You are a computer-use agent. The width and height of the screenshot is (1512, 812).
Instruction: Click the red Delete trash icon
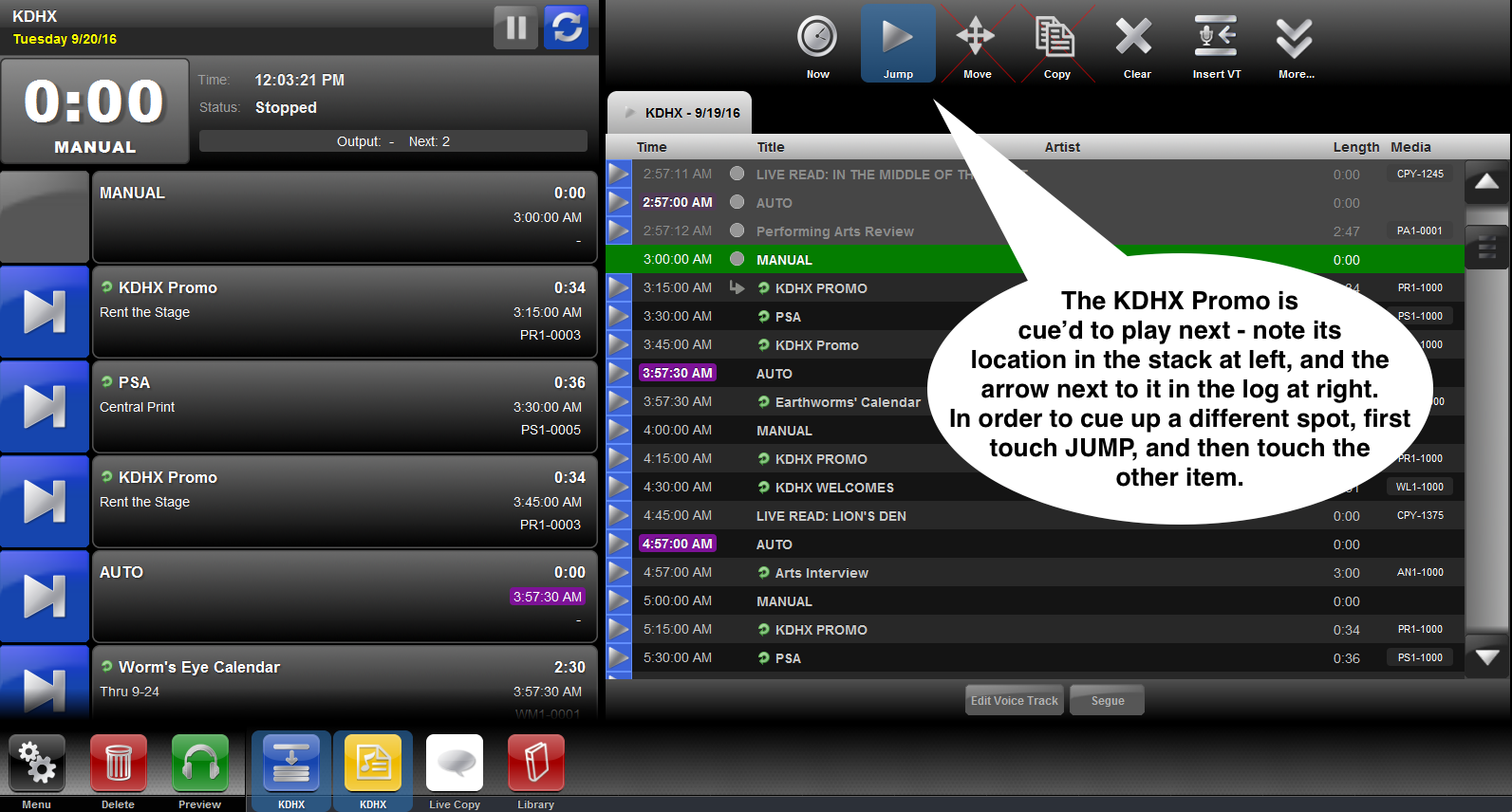(119, 763)
